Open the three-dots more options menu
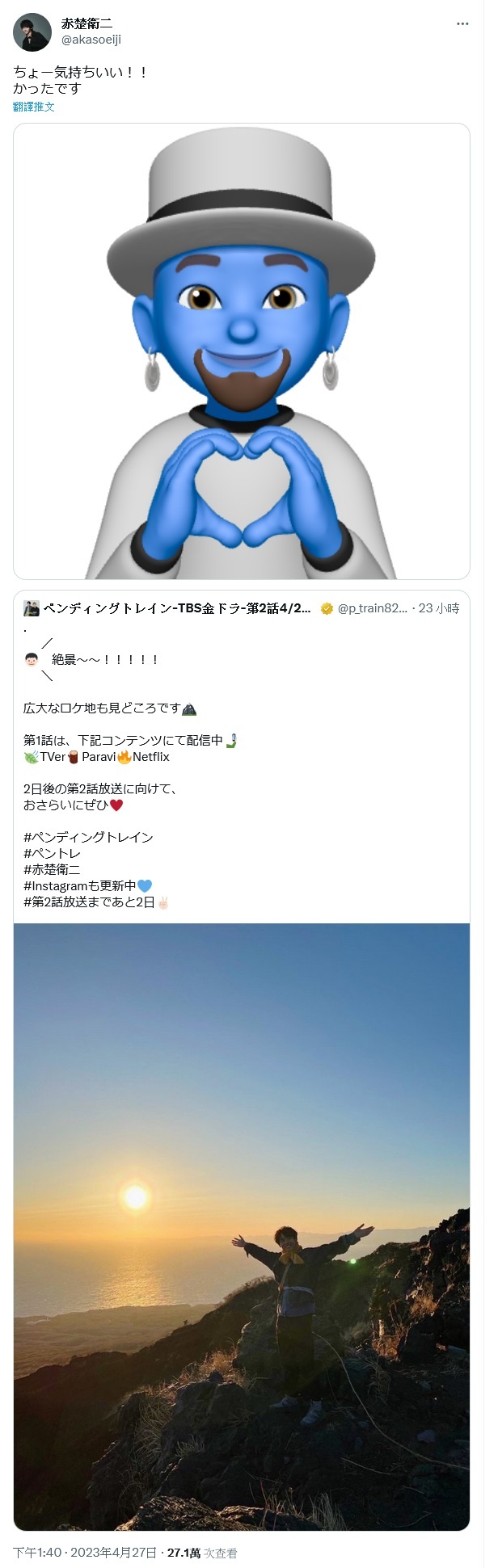This screenshot has width=498, height=1568. click(x=462, y=24)
